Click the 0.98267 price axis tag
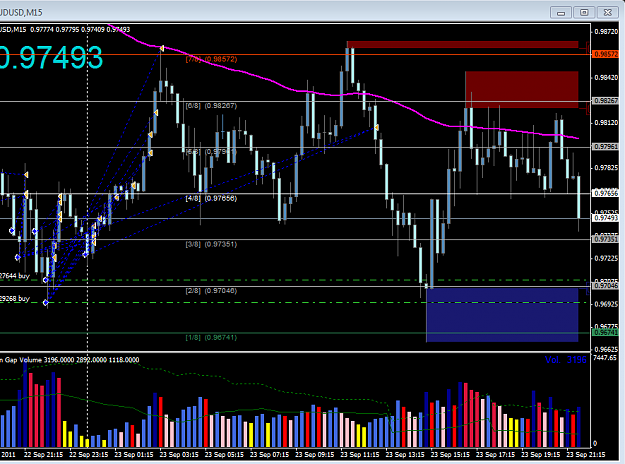Image resolution: width=625 pixels, height=464 pixels. pyautogui.click(x=605, y=101)
